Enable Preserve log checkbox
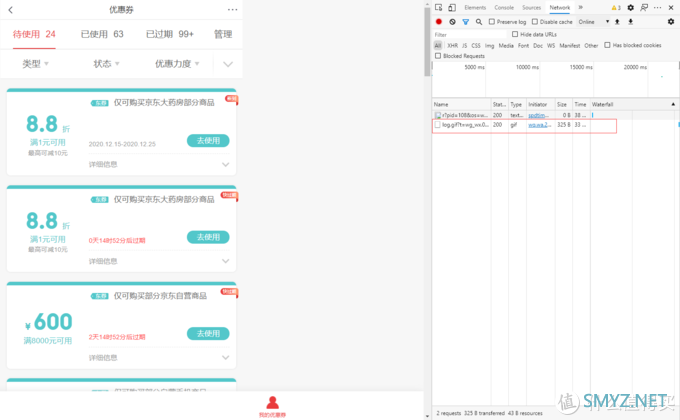The width and height of the screenshot is (680, 420). tap(491, 22)
